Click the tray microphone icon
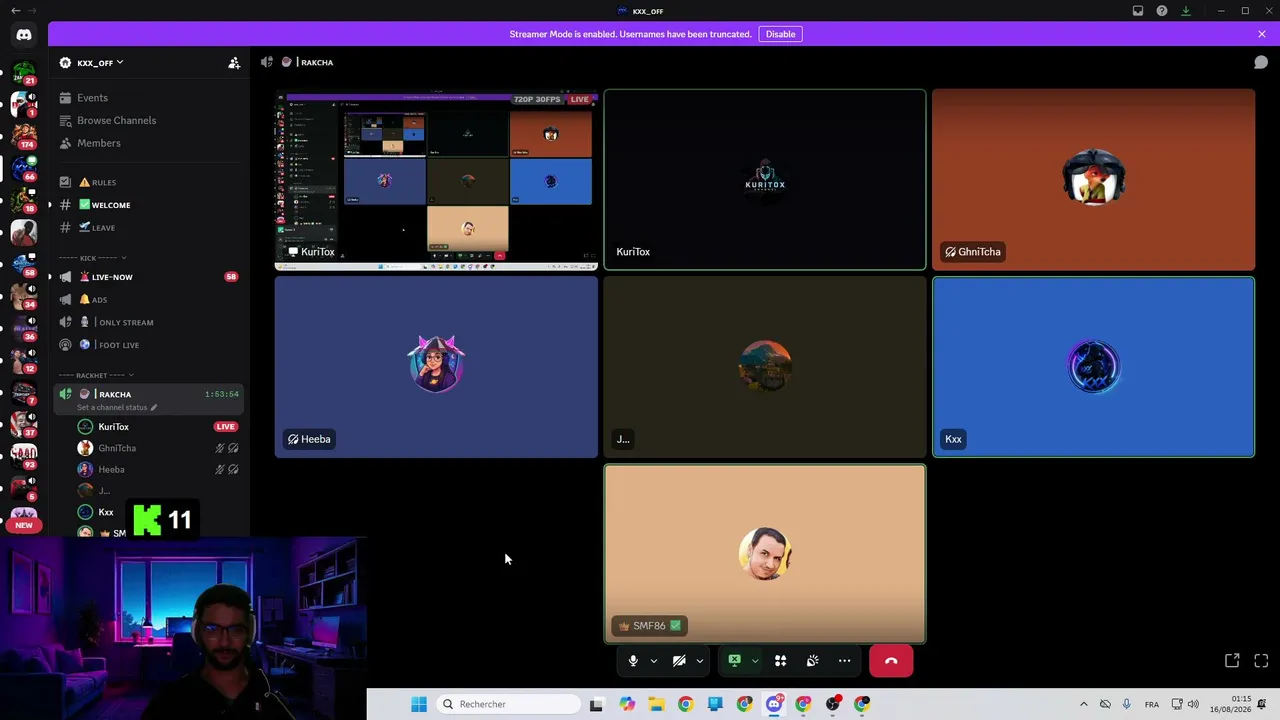 click(x=1127, y=704)
